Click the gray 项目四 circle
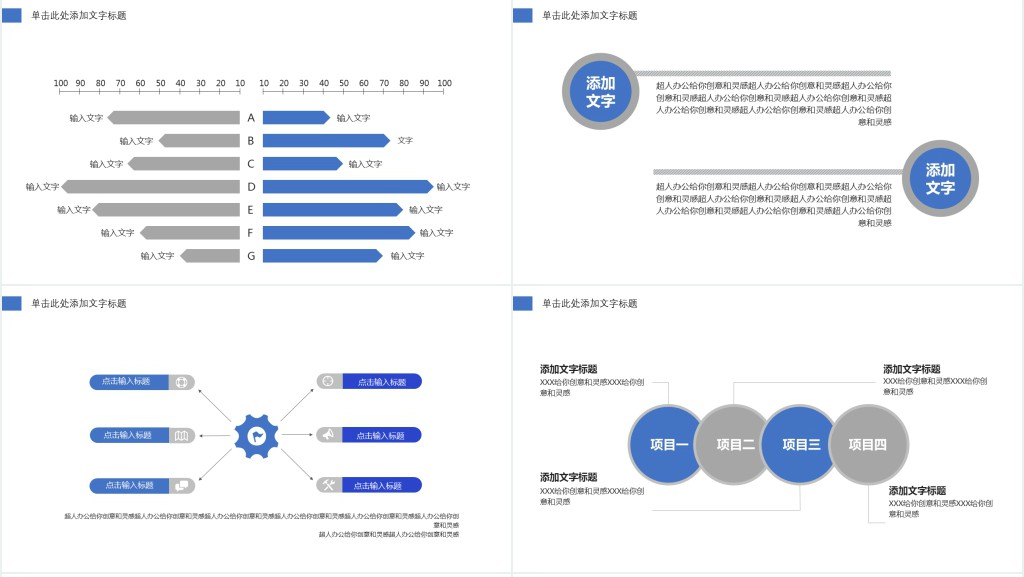The image size is (1024, 577). pyautogui.click(x=868, y=444)
